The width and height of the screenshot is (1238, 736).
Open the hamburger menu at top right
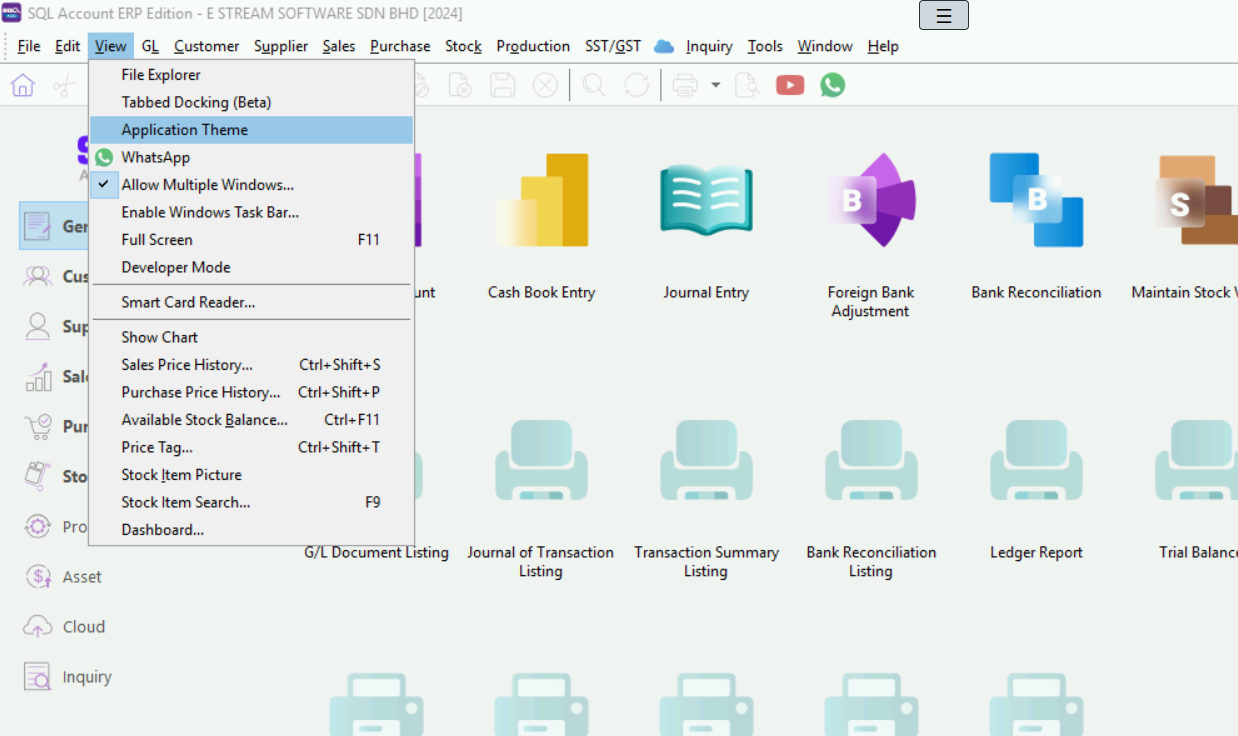point(943,16)
